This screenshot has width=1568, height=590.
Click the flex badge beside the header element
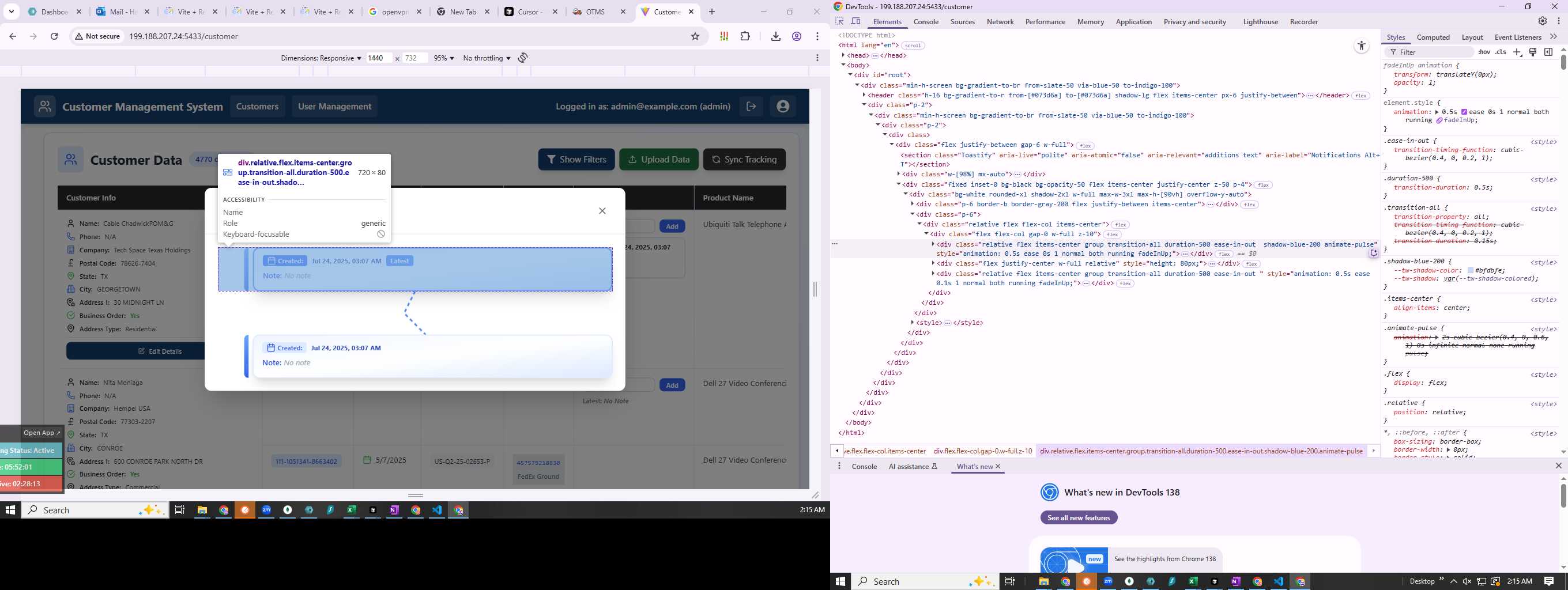pyautogui.click(x=1360, y=96)
